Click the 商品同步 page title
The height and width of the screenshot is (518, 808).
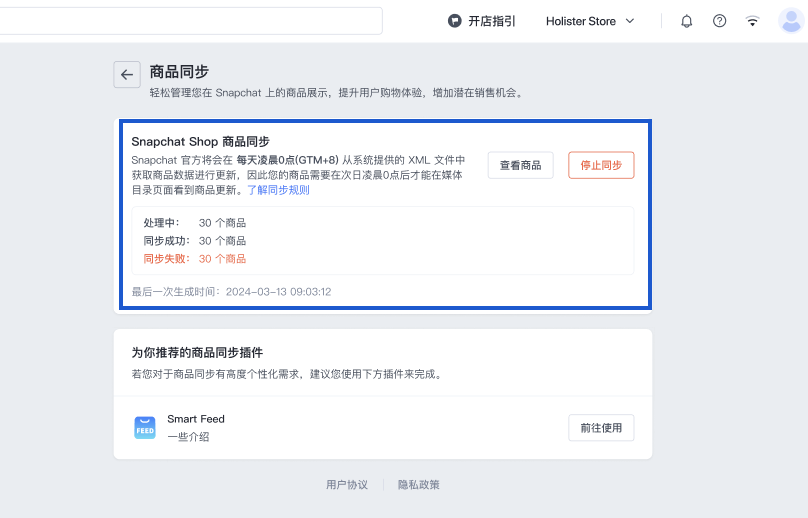[x=179, y=72]
